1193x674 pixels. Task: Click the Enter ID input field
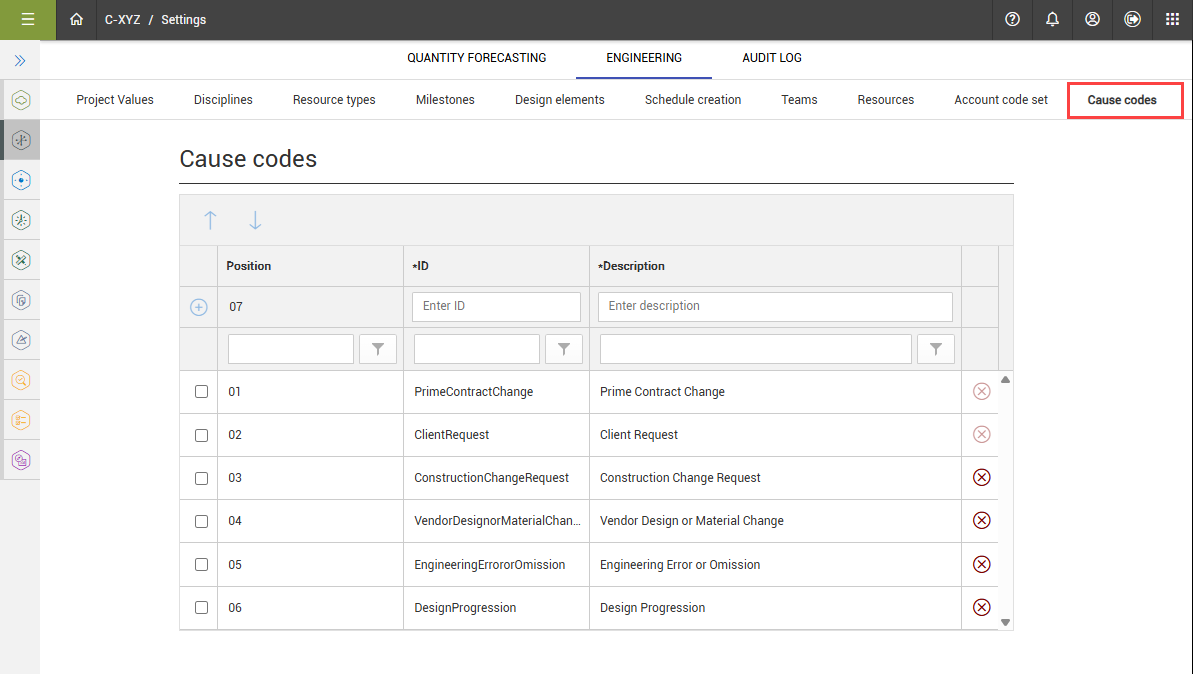click(496, 306)
